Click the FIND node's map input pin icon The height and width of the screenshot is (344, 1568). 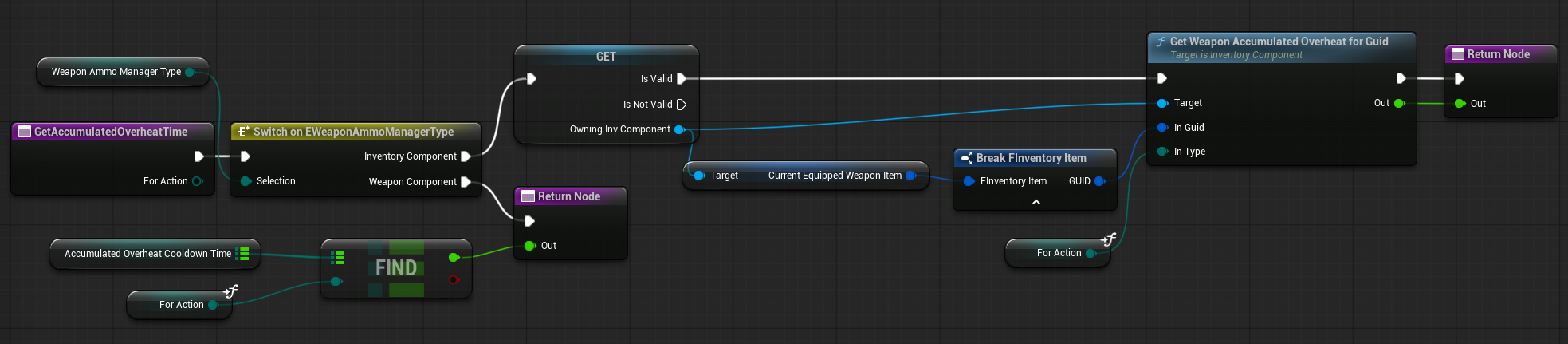tap(338, 257)
